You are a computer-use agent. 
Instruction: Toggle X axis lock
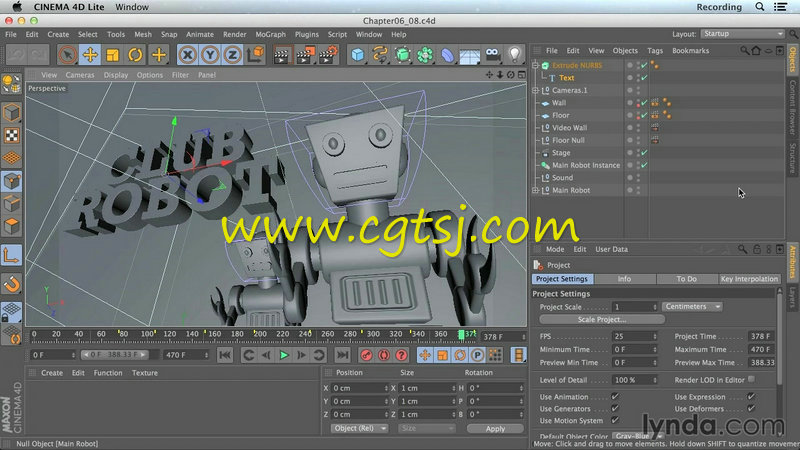[188, 55]
